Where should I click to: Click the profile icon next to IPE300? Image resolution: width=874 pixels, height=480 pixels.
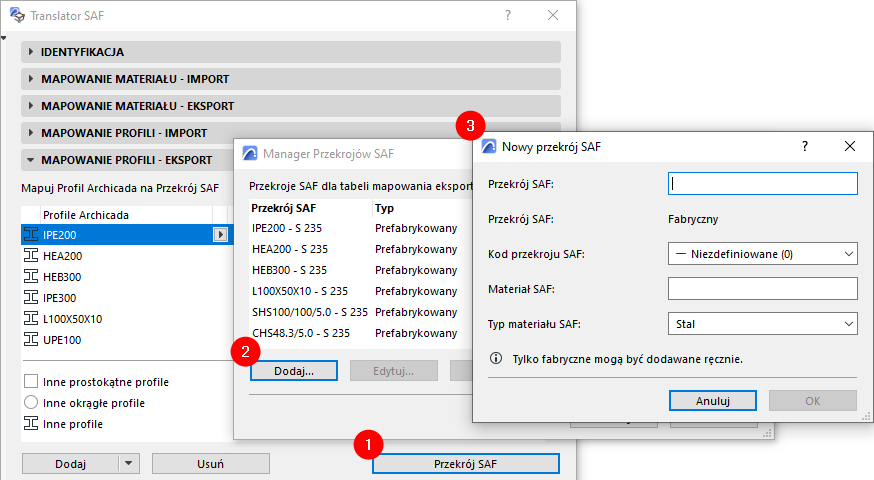click(30, 298)
